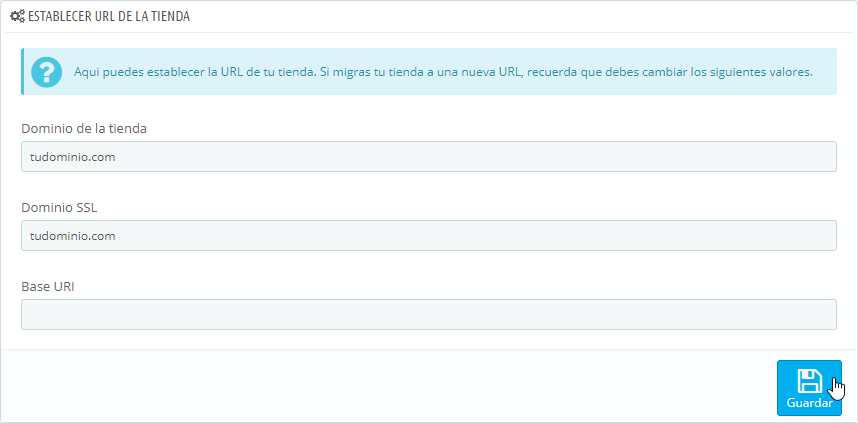The height and width of the screenshot is (423, 858).
Task: Click the "Dominio de la tienda" label
Action: (x=84, y=129)
